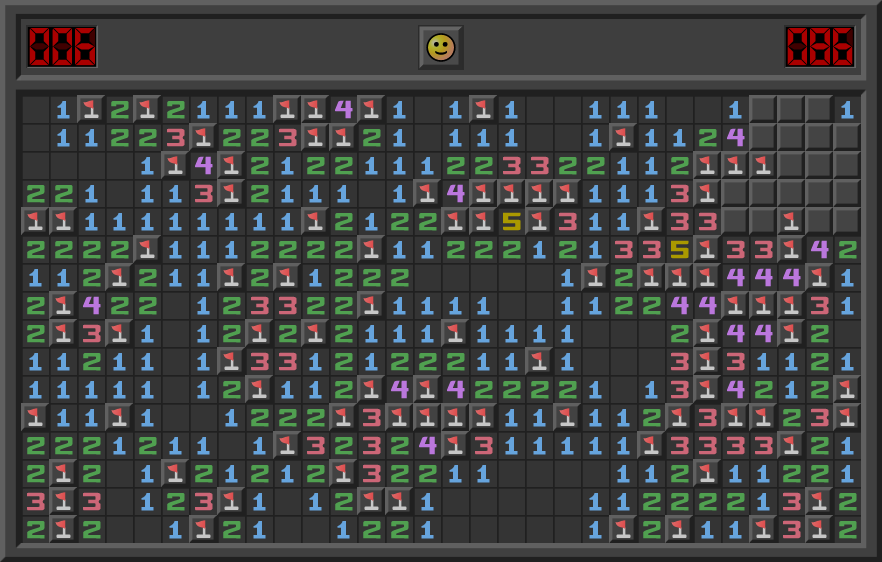Viewport: 882px width, 562px height.
Task: Reveal unrevealed tile left of top-right corner 1
Action: [x=820, y=109]
